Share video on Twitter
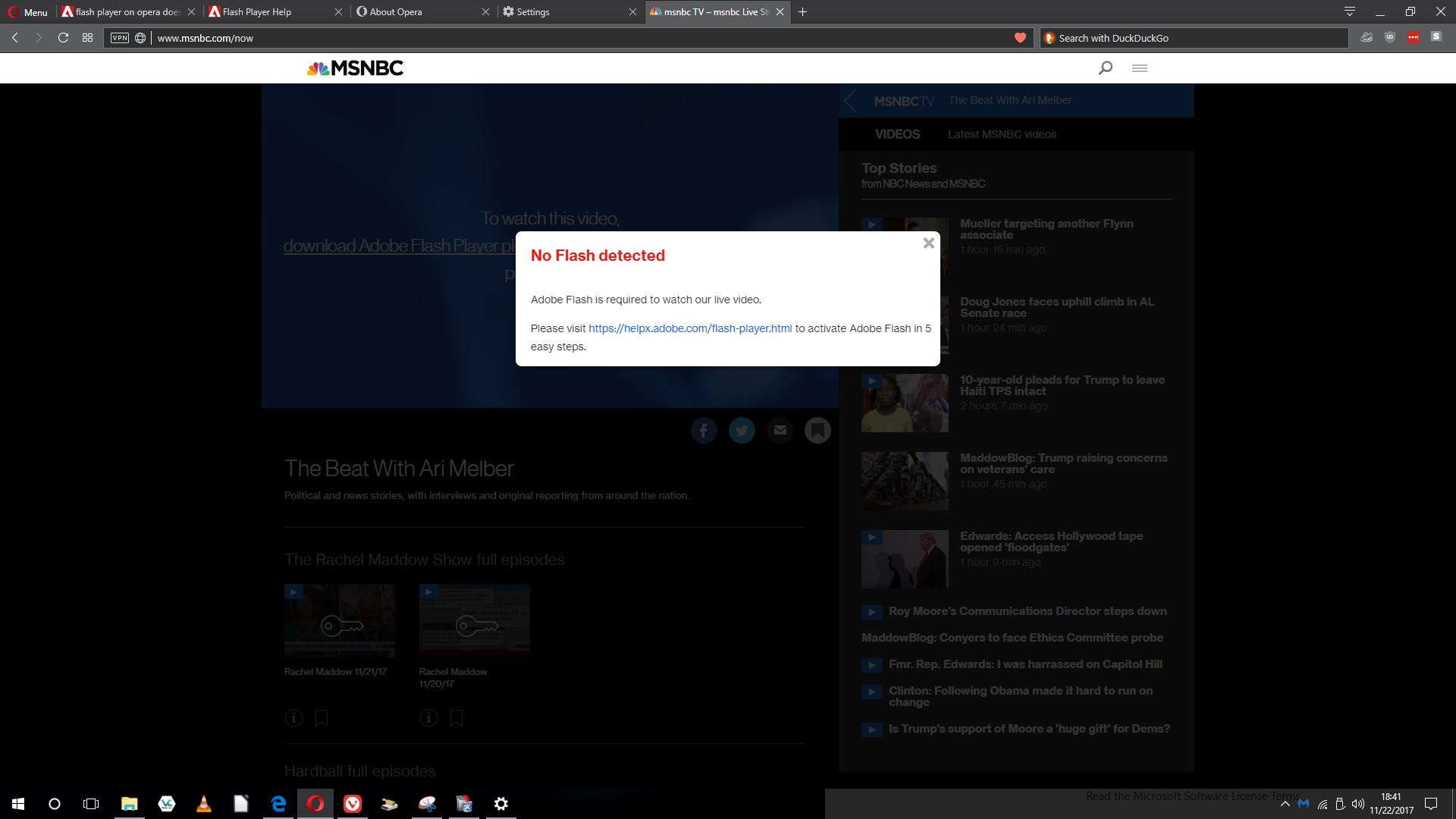1456x819 pixels. tap(741, 431)
